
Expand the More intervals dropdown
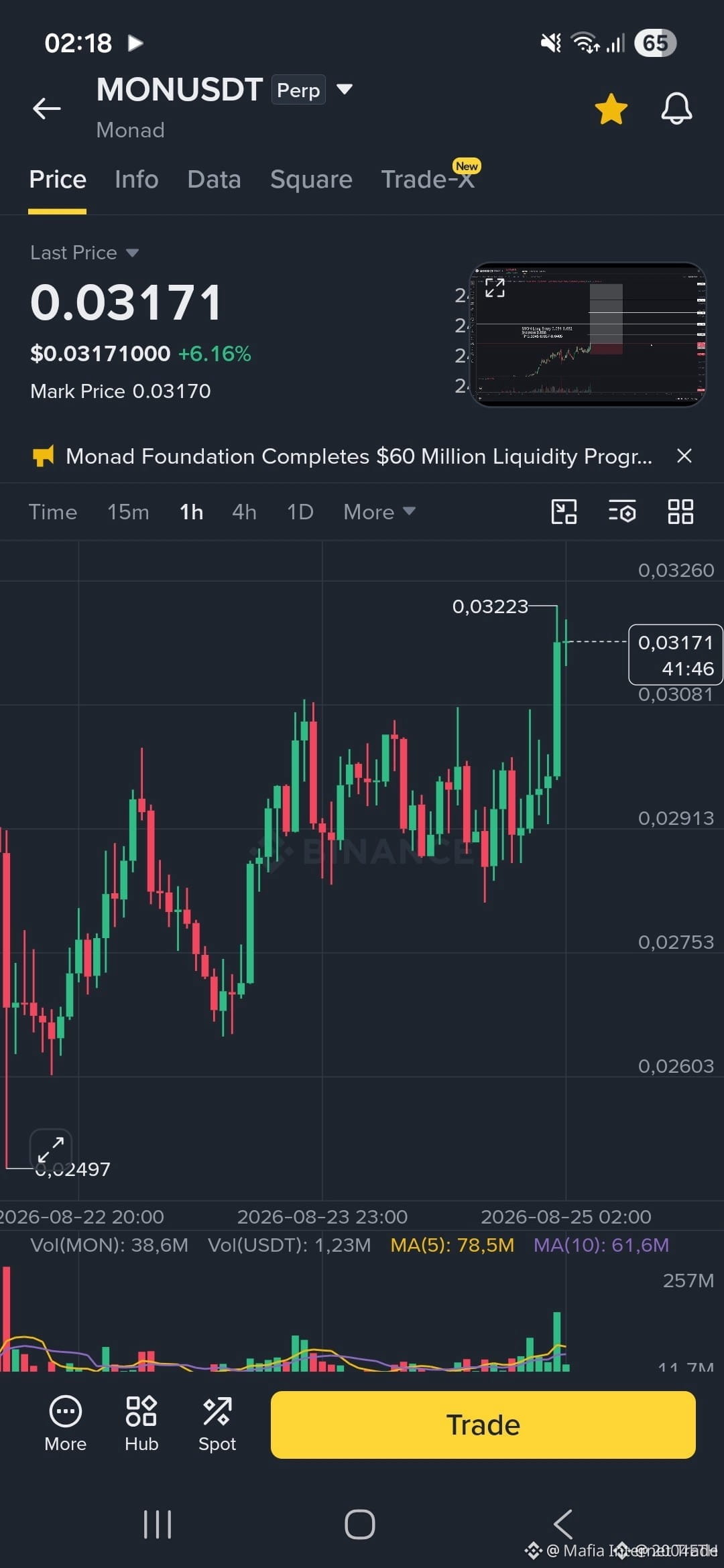pos(379,512)
